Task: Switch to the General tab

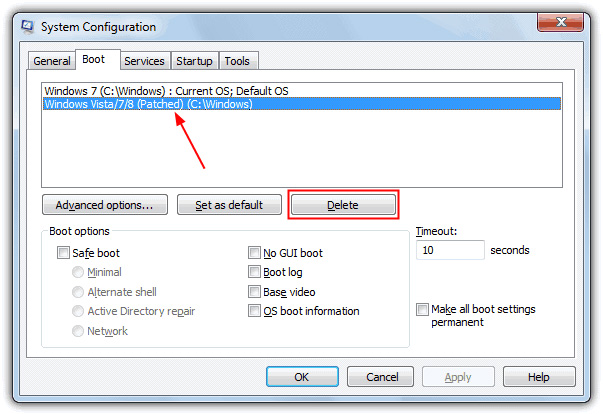Action: pyautogui.click(x=52, y=61)
